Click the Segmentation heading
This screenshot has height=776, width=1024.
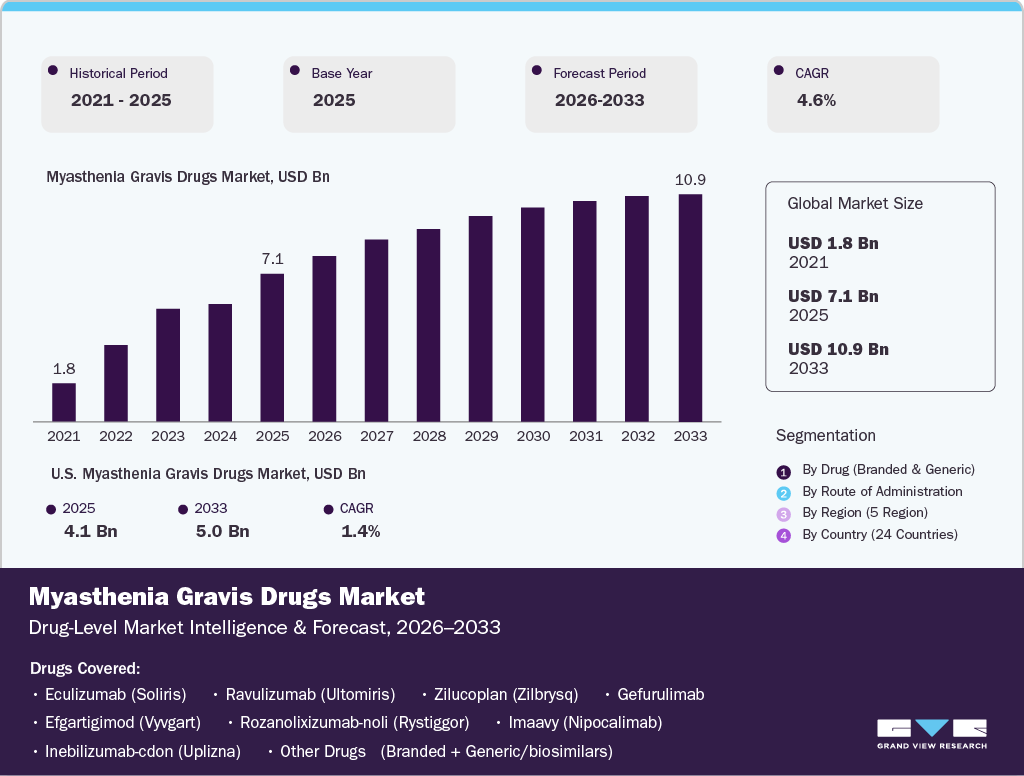click(825, 436)
